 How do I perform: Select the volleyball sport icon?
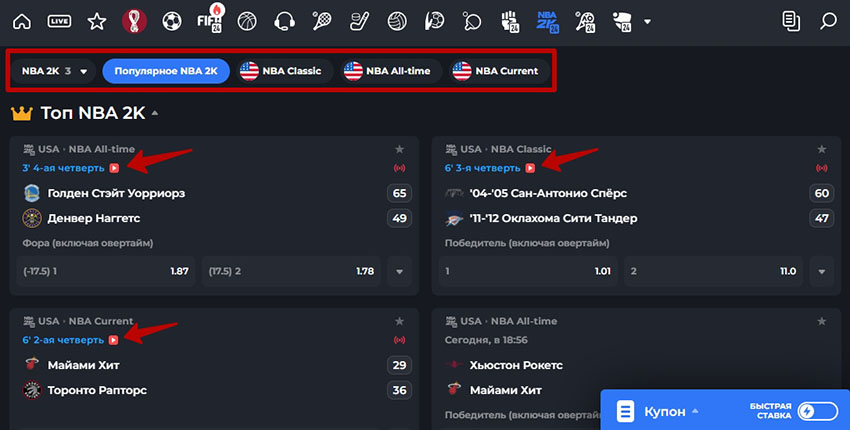(x=397, y=22)
